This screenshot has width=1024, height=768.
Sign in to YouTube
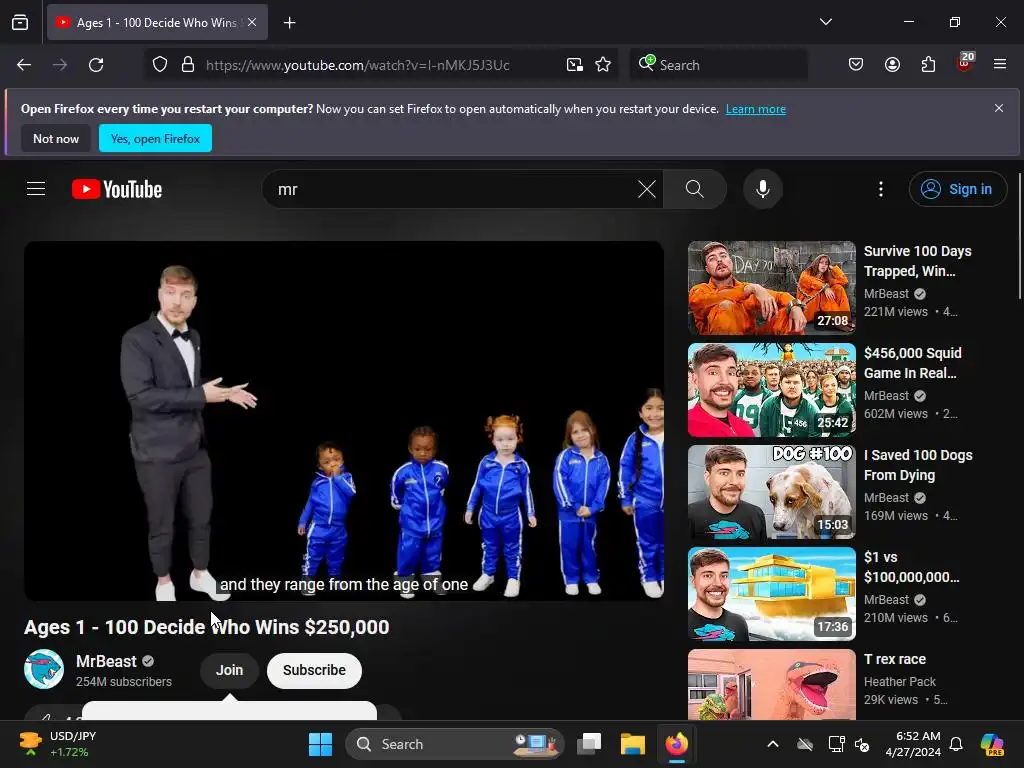[957, 189]
